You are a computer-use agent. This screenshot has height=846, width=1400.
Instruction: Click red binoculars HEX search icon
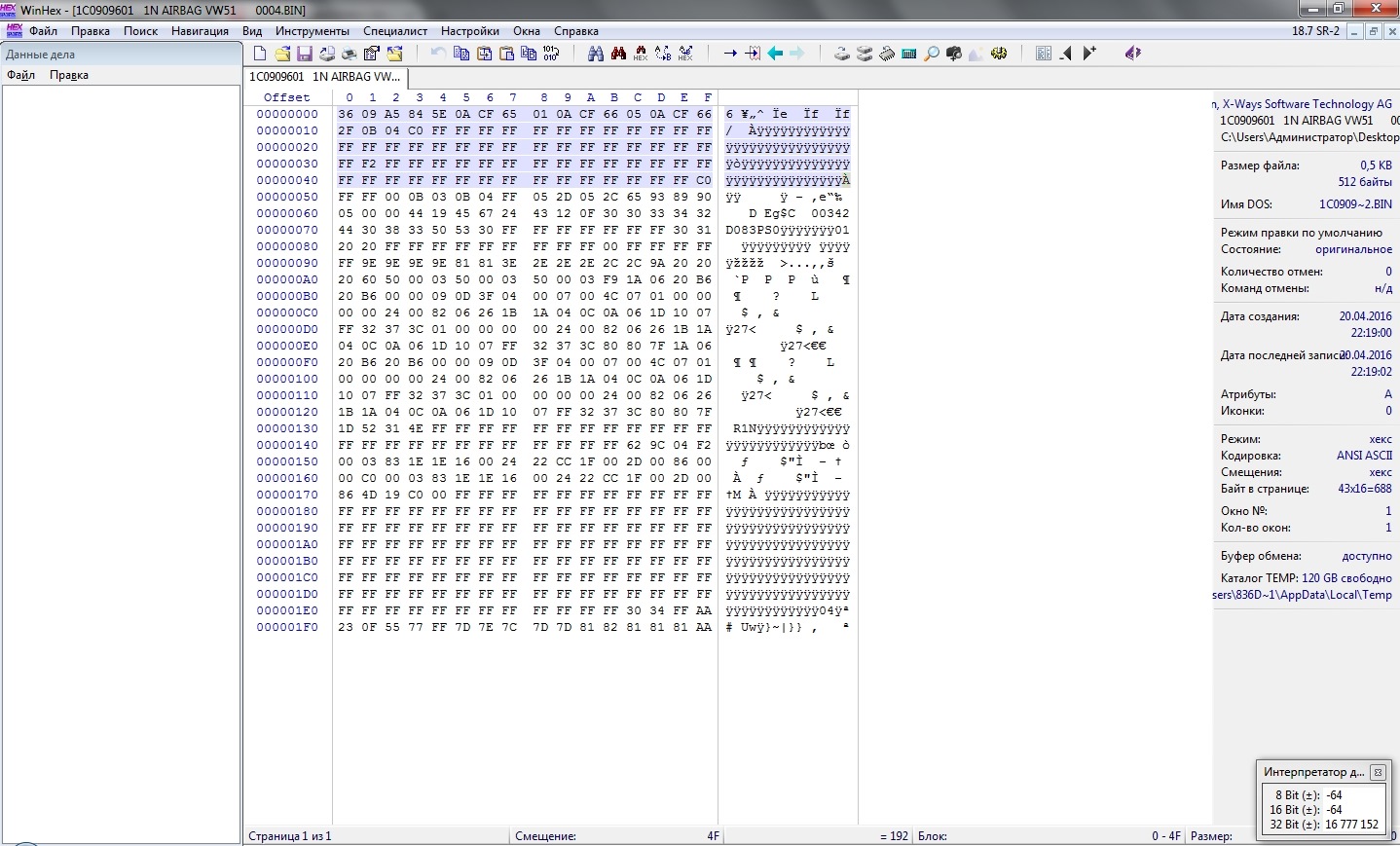coord(640,54)
